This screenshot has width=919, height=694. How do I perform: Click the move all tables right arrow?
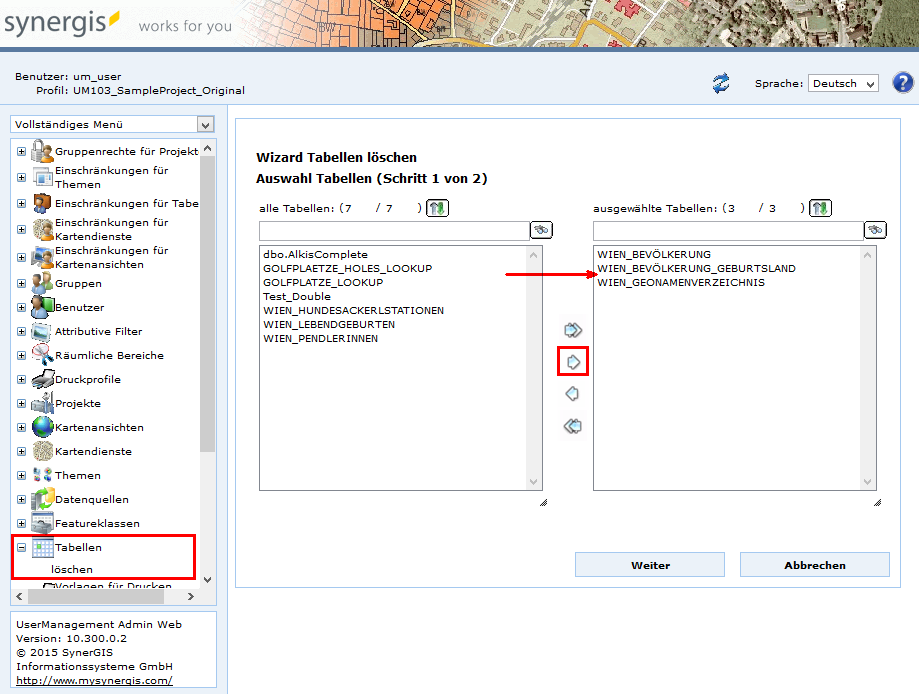[x=573, y=329]
